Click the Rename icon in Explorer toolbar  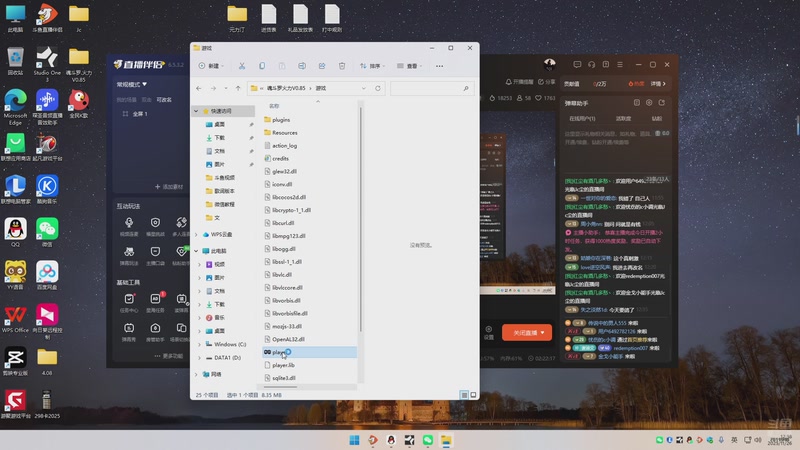[x=302, y=66]
